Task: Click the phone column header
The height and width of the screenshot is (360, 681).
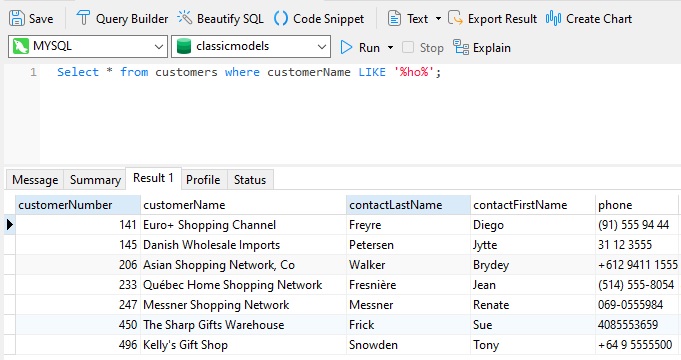Action: point(638,205)
